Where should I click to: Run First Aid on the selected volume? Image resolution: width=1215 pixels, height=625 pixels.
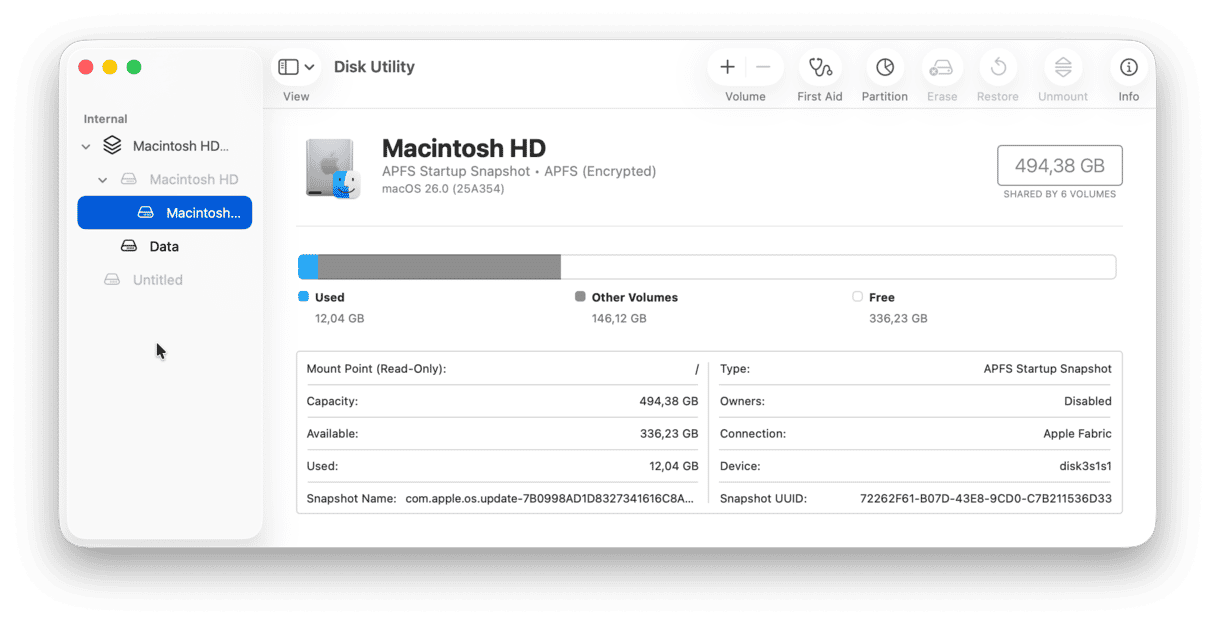point(820,67)
